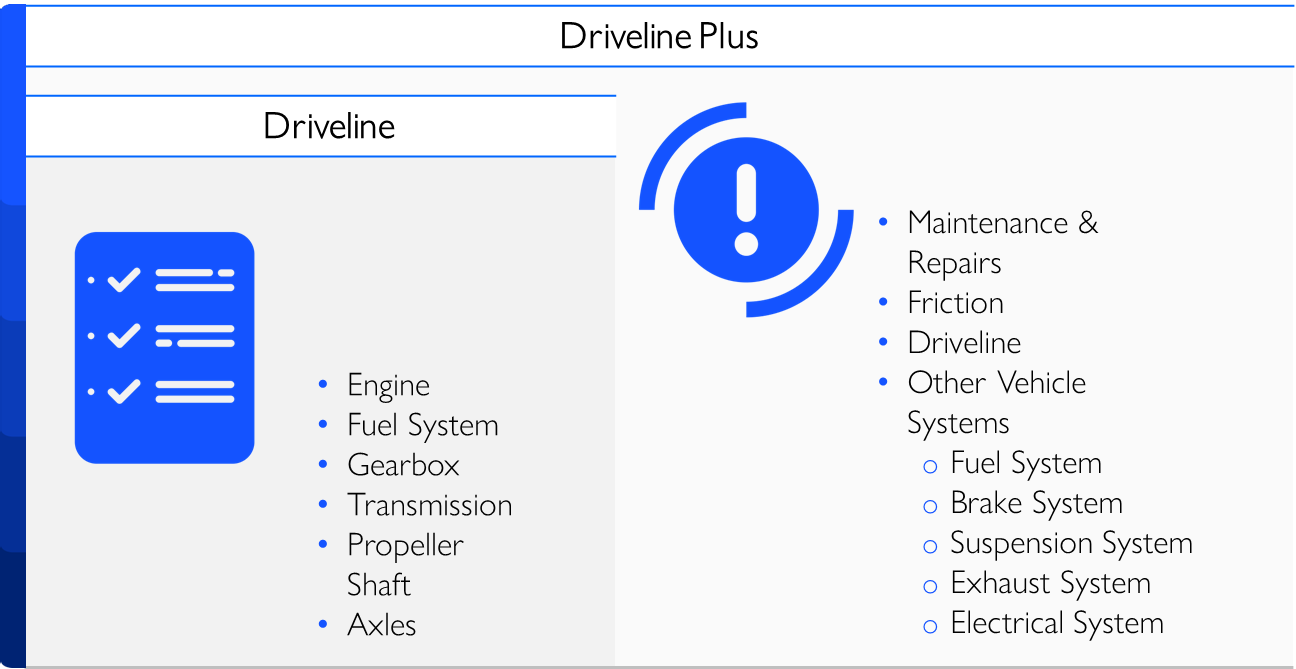This screenshot has width=1296, height=669.
Task: Click the Axles list item
Action: pyautogui.click(x=381, y=625)
